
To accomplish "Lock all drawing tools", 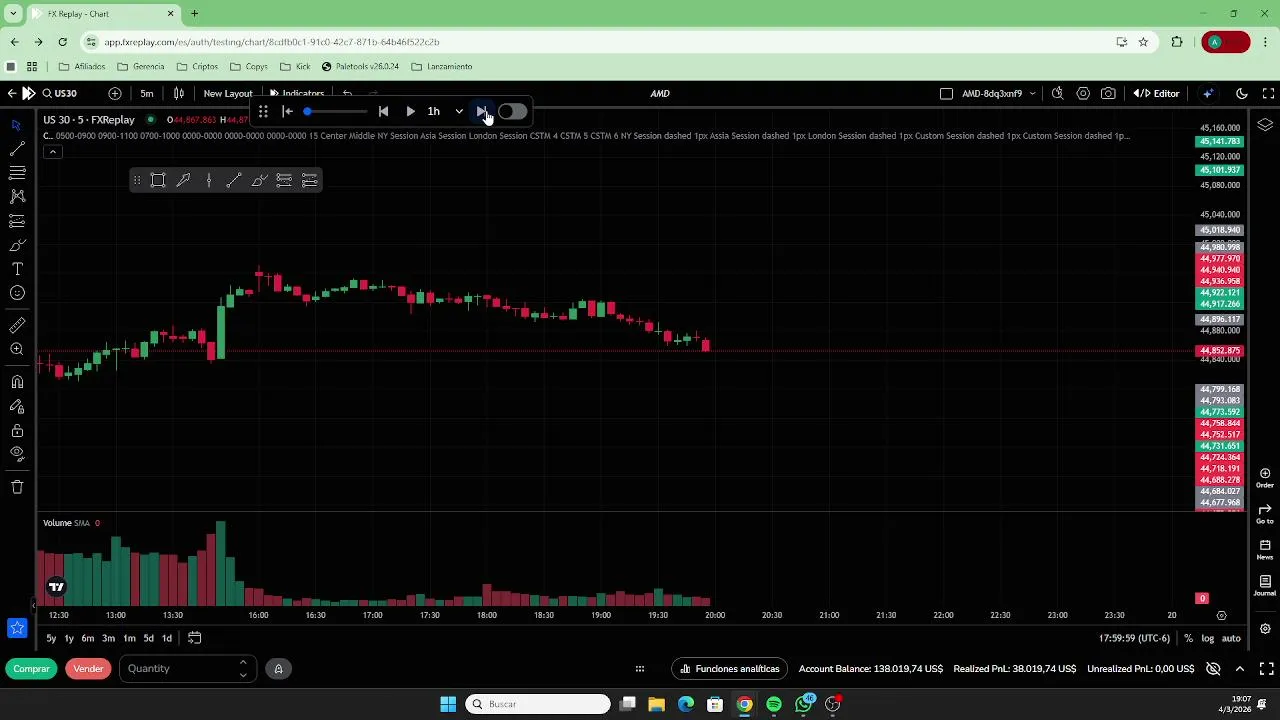I will (17, 431).
